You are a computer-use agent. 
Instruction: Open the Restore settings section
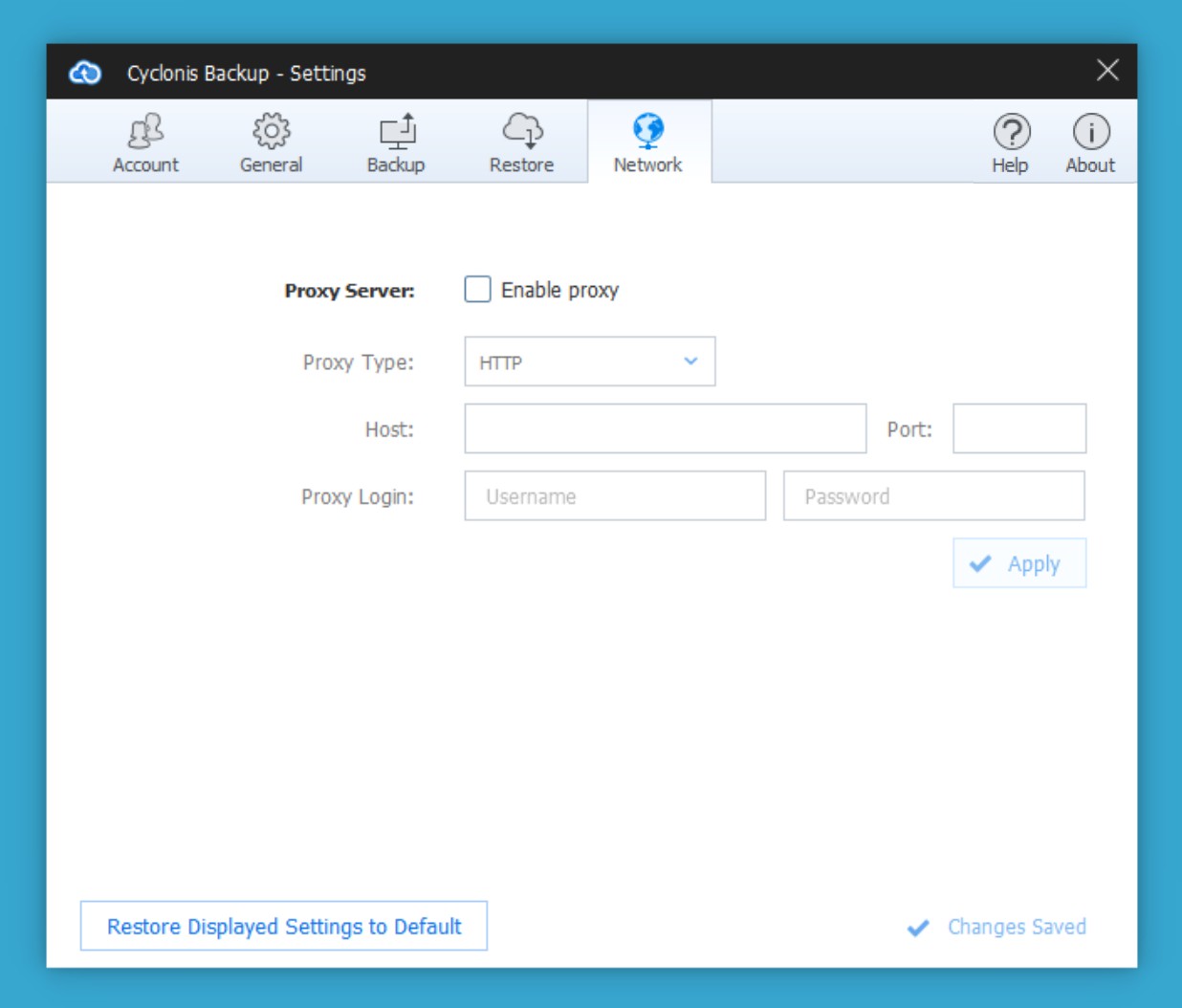(x=521, y=143)
